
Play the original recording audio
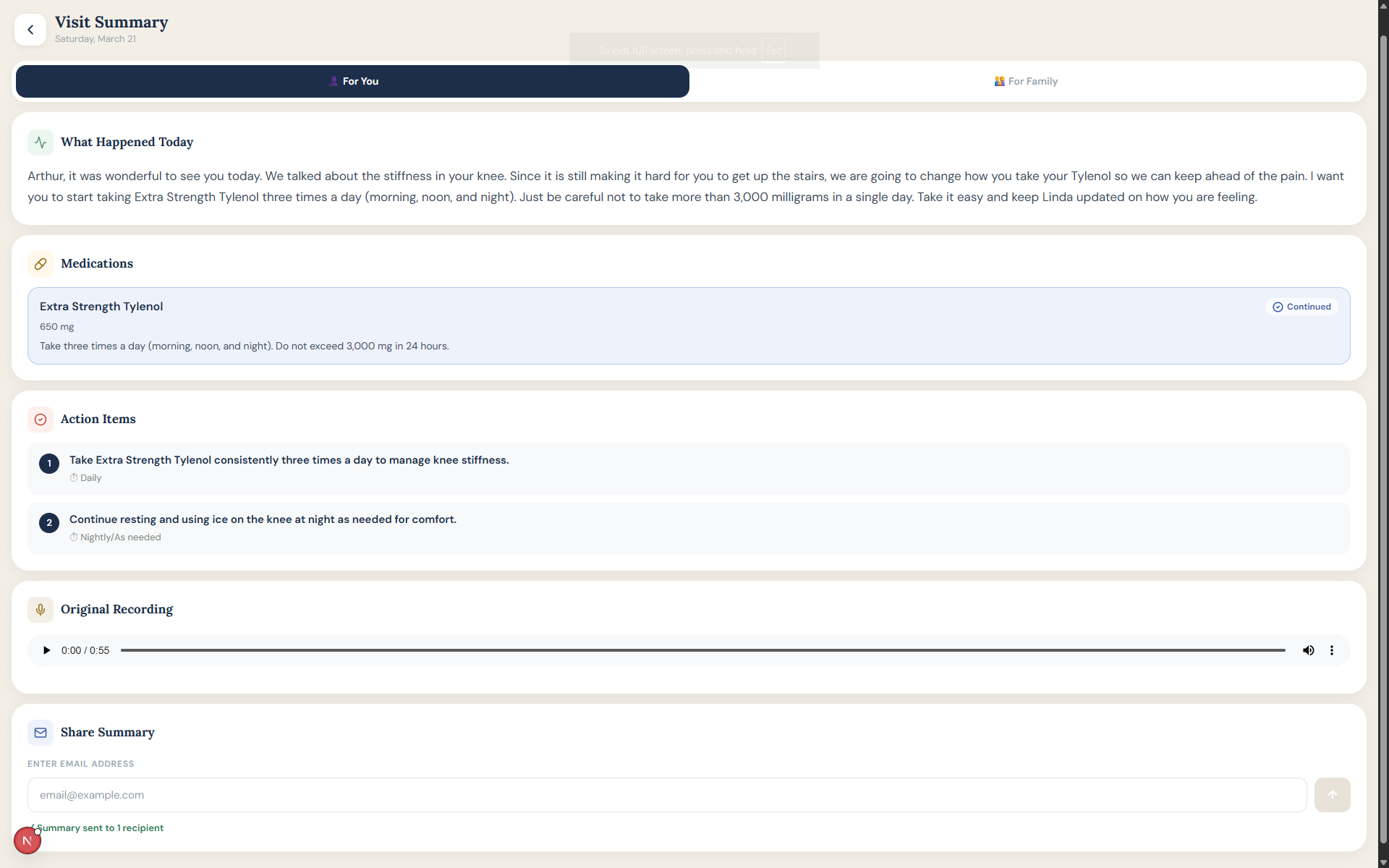point(46,650)
